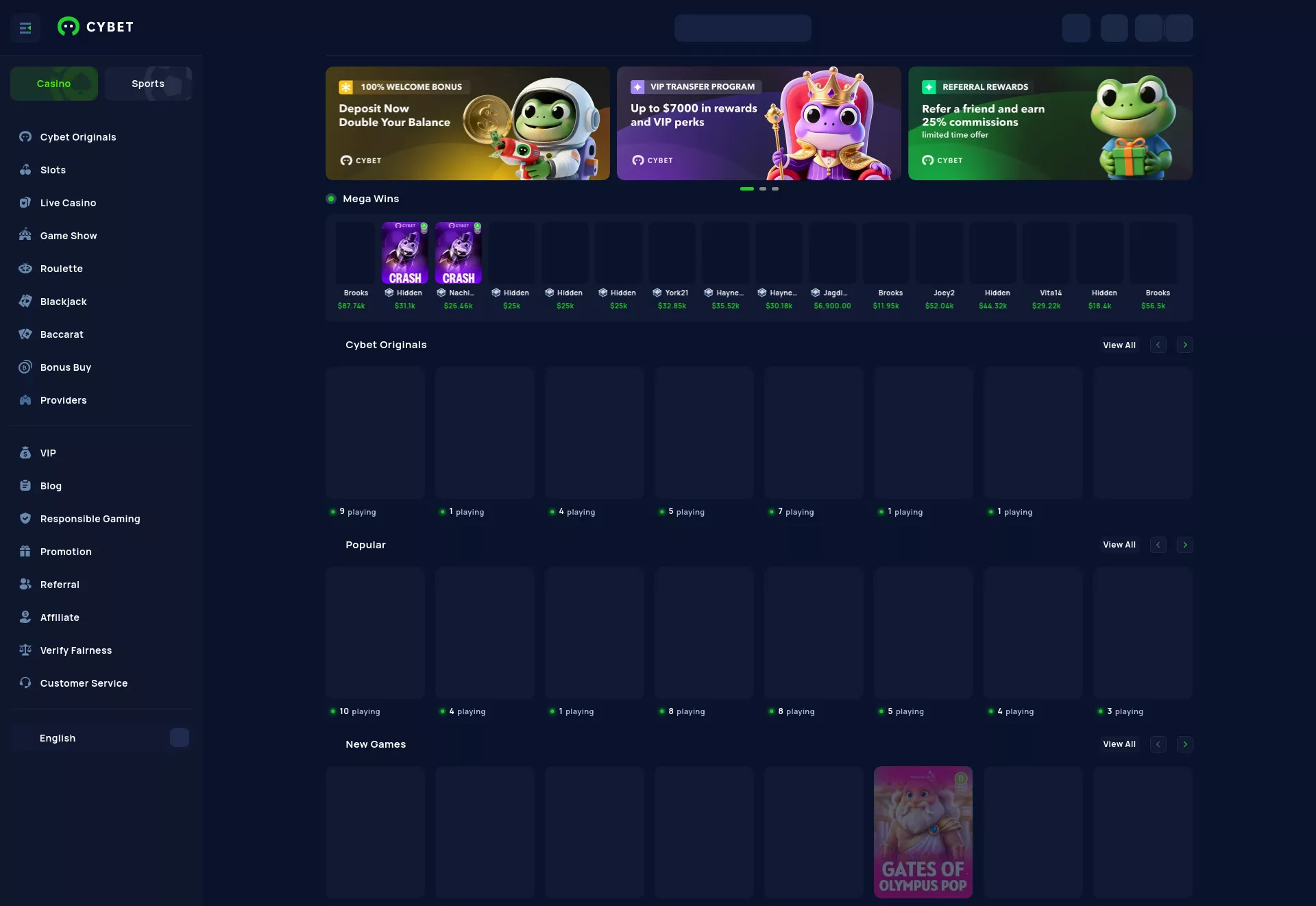Show next Popular games
The height and width of the screenshot is (906, 1316).
pyautogui.click(x=1185, y=545)
